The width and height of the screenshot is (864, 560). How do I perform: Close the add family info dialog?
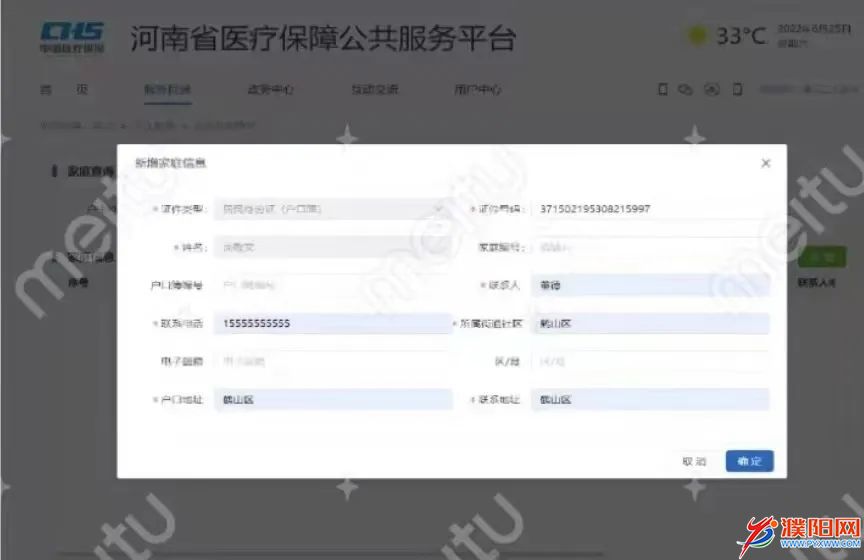[765, 163]
